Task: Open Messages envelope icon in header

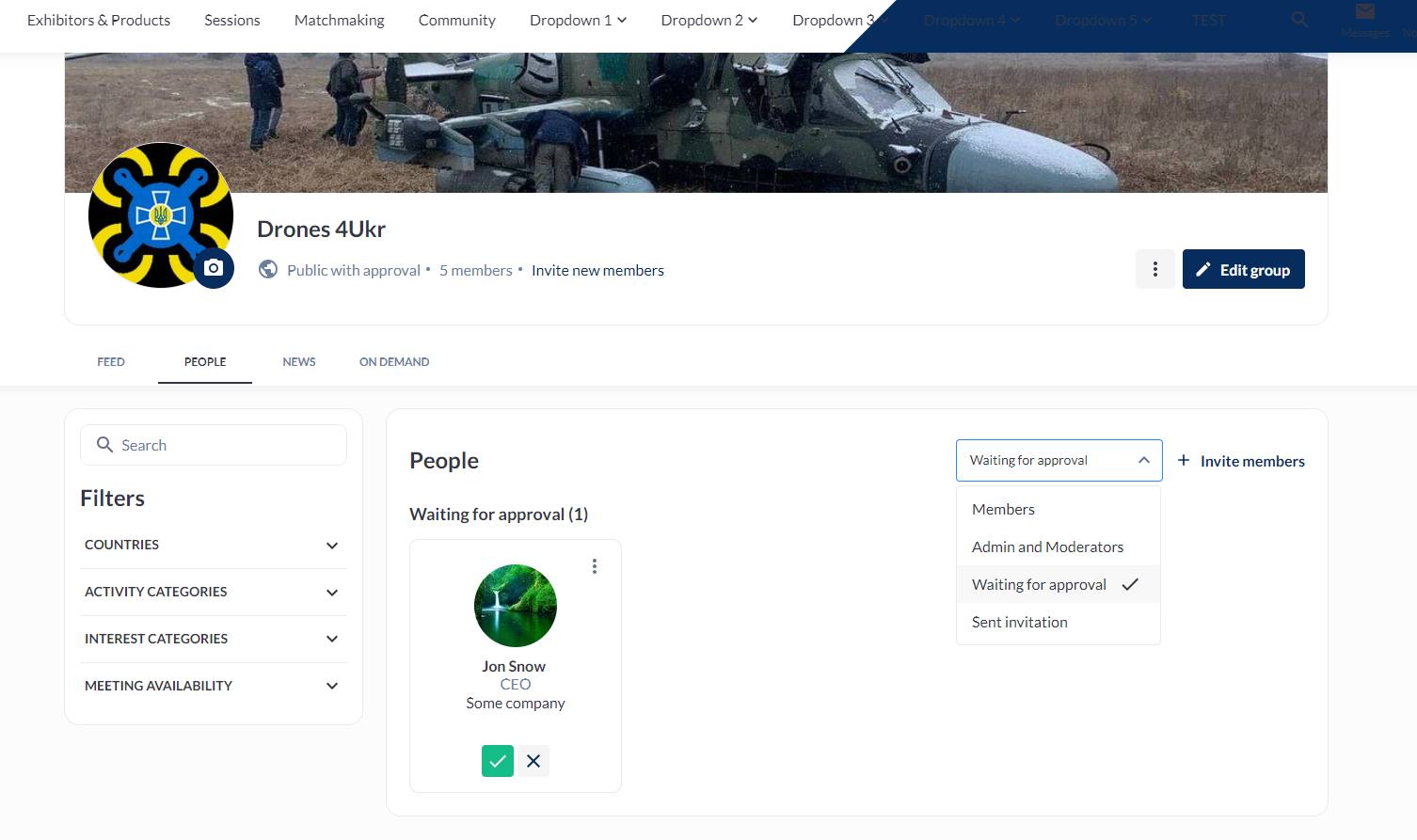Action: click(1364, 13)
